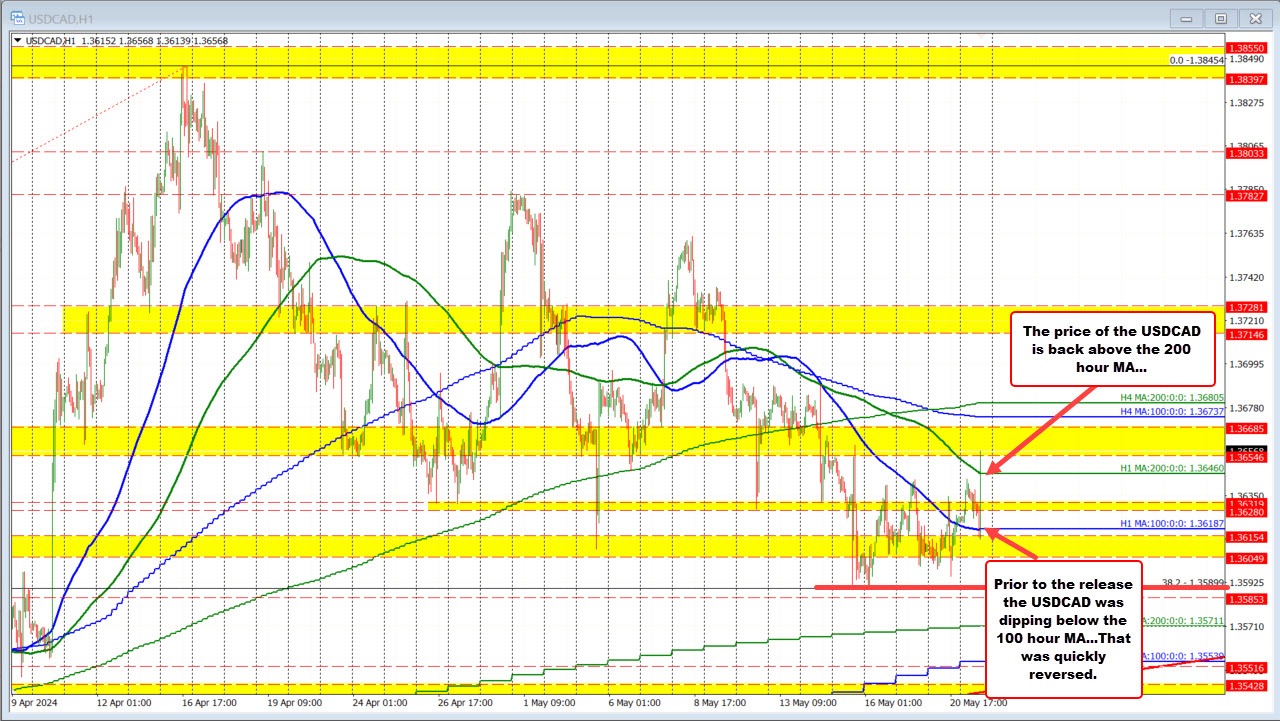1280x721 pixels.
Task: Click the H4 MA:200:0:0: 1.36805 label
Action: pos(1172,397)
